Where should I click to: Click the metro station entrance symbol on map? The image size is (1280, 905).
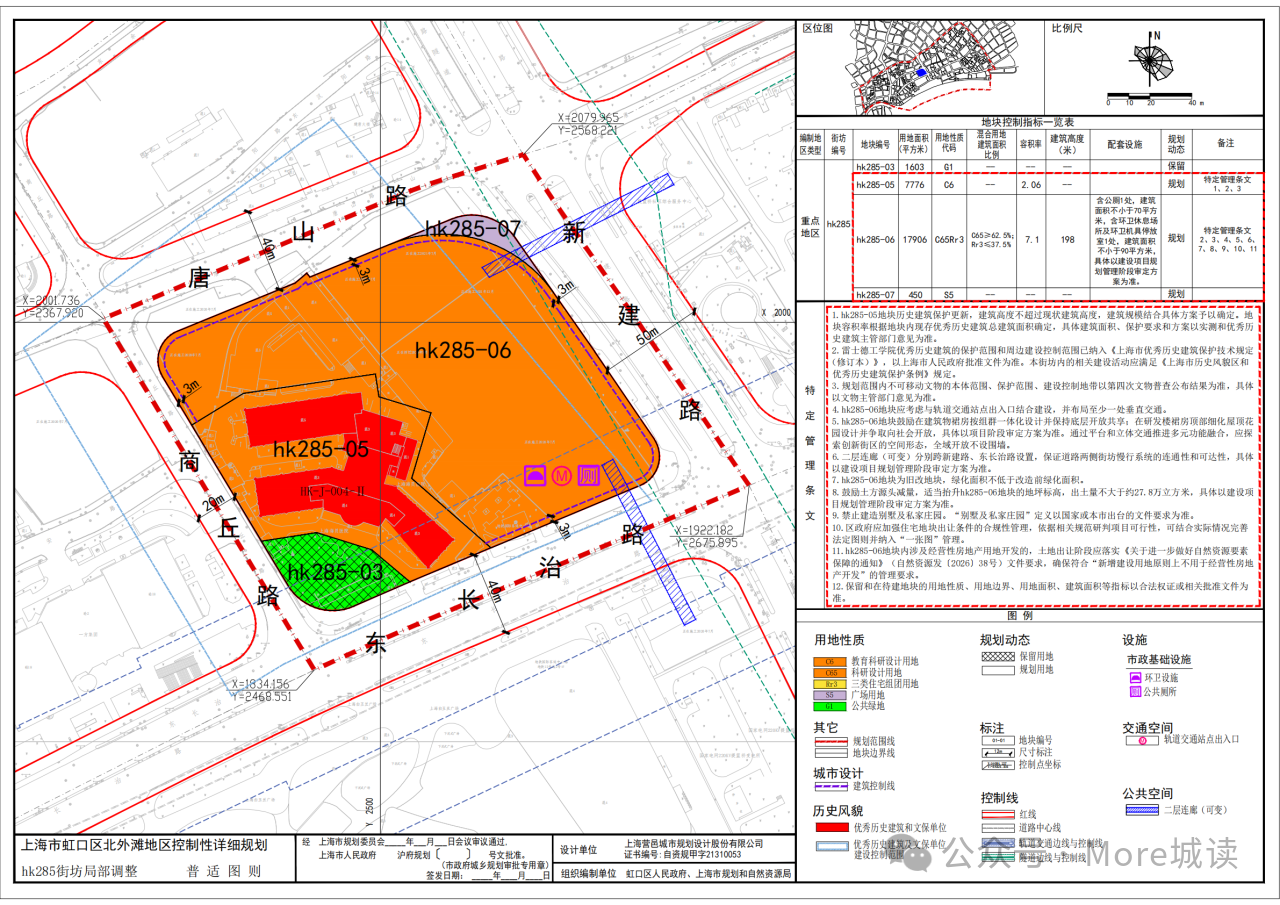pos(562,476)
